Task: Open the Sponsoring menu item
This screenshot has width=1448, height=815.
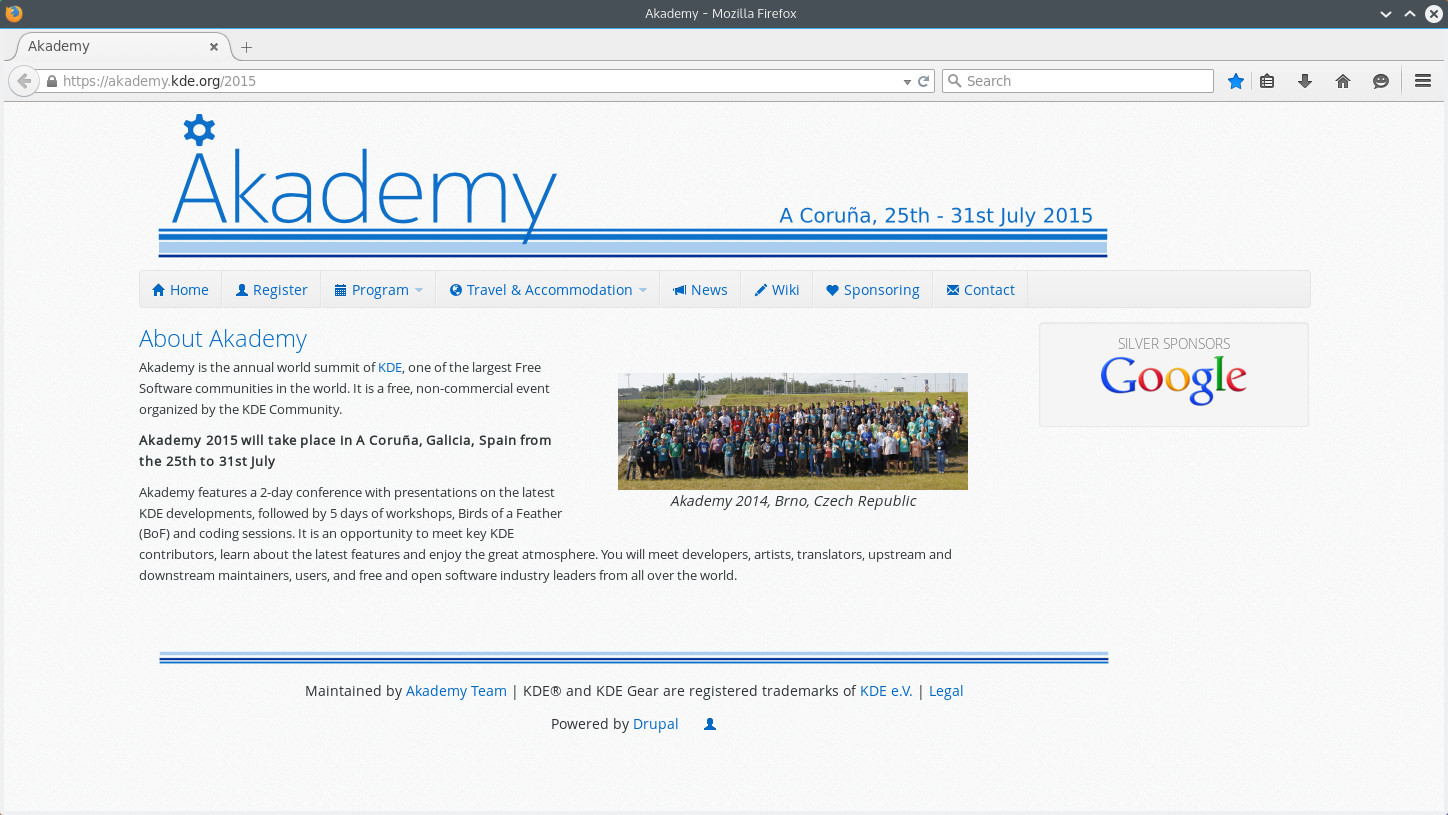Action: coord(872,290)
